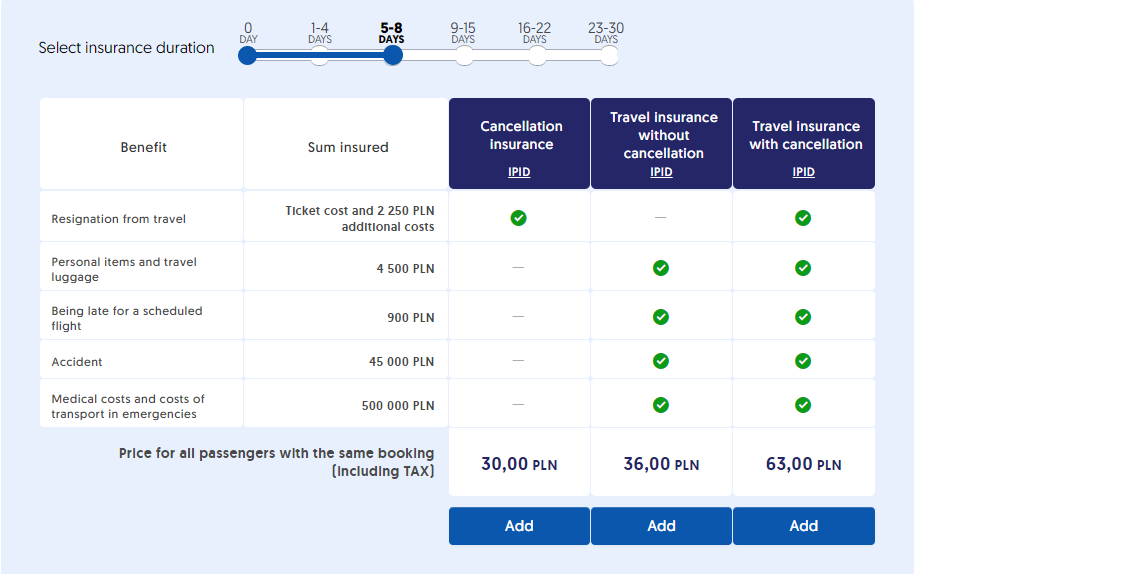The width and height of the screenshot is (1129, 574).
Task: Select 0 day insurance duration
Action: point(248,56)
